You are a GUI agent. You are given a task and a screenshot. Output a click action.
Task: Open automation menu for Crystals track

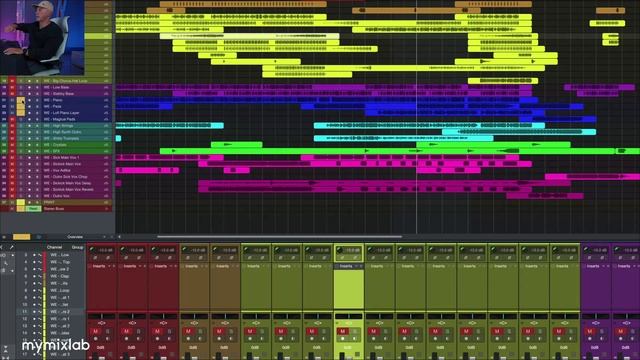106,145
